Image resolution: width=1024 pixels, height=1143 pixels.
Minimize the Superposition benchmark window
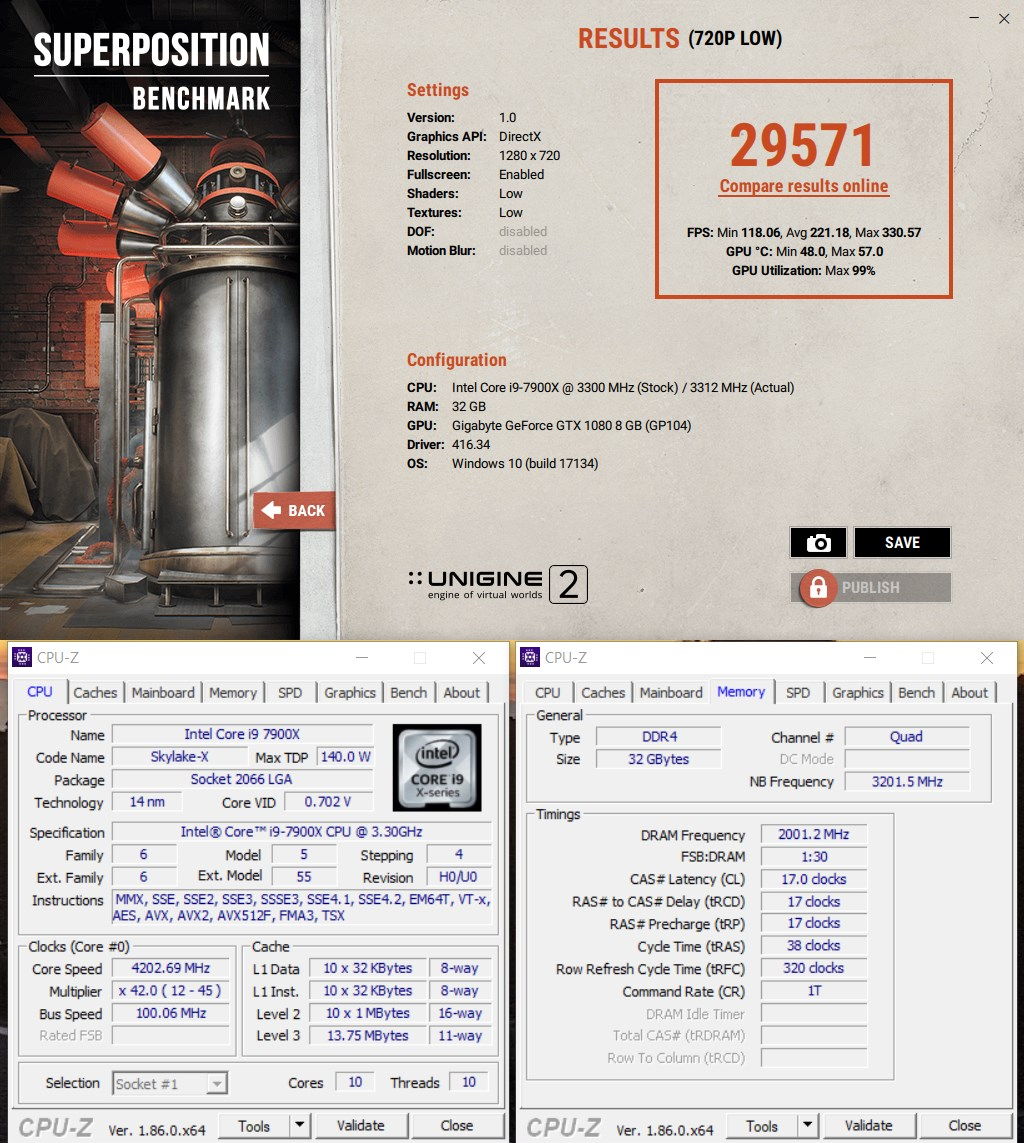click(x=974, y=18)
